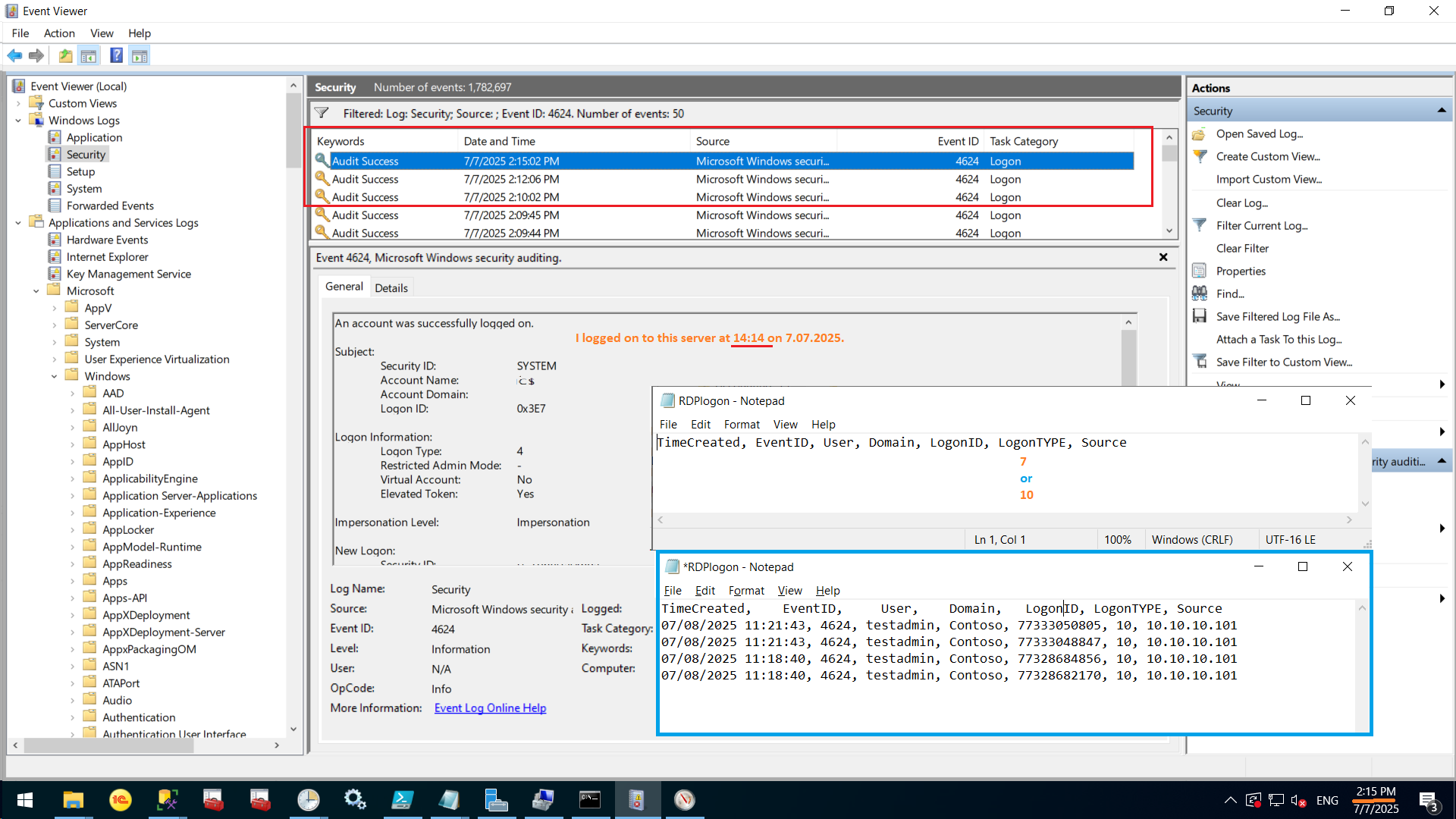Open the View menu in Event Viewer
Screen dimensions: 1456x819
(x=102, y=33)
